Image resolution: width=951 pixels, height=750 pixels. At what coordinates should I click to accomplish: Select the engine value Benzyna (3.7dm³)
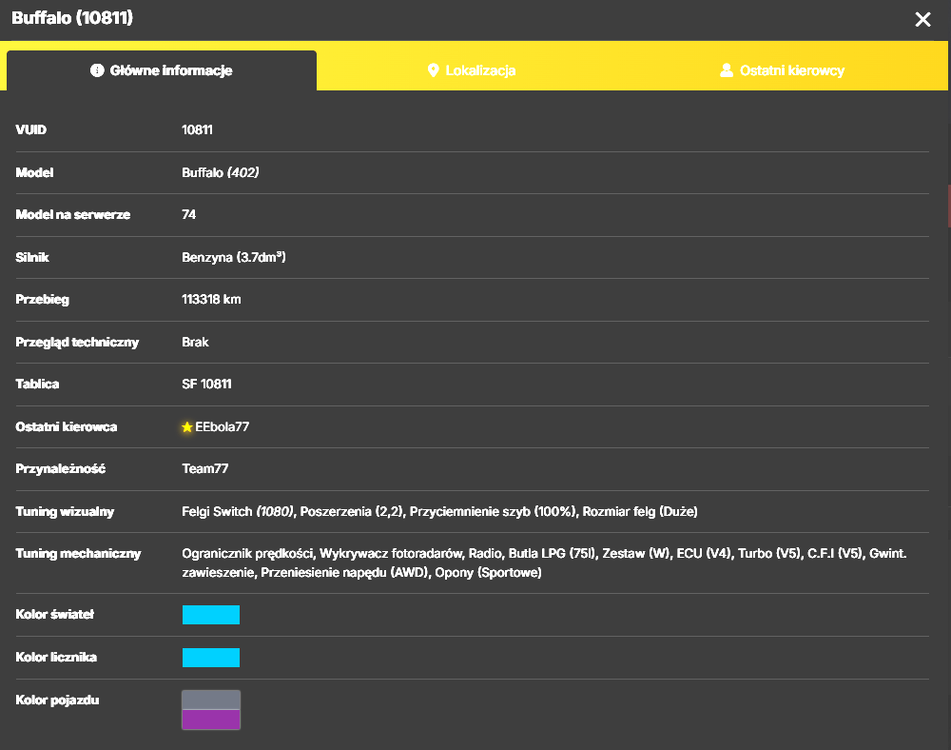234,257
